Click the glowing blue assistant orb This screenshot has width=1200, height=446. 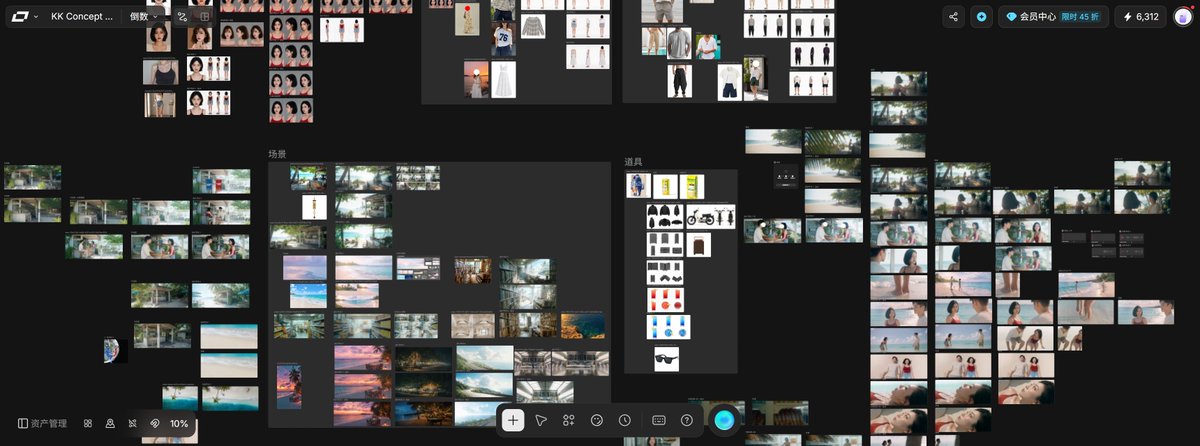pyautogui.click(x=724, y=420)
